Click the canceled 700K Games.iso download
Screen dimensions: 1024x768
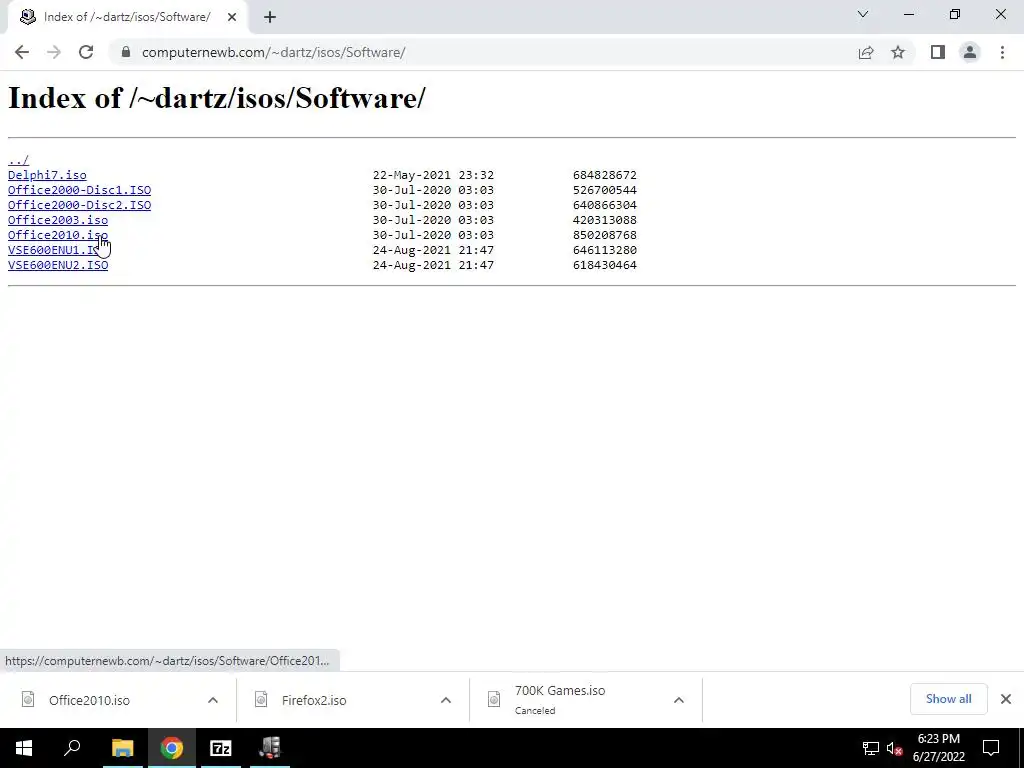560,699
